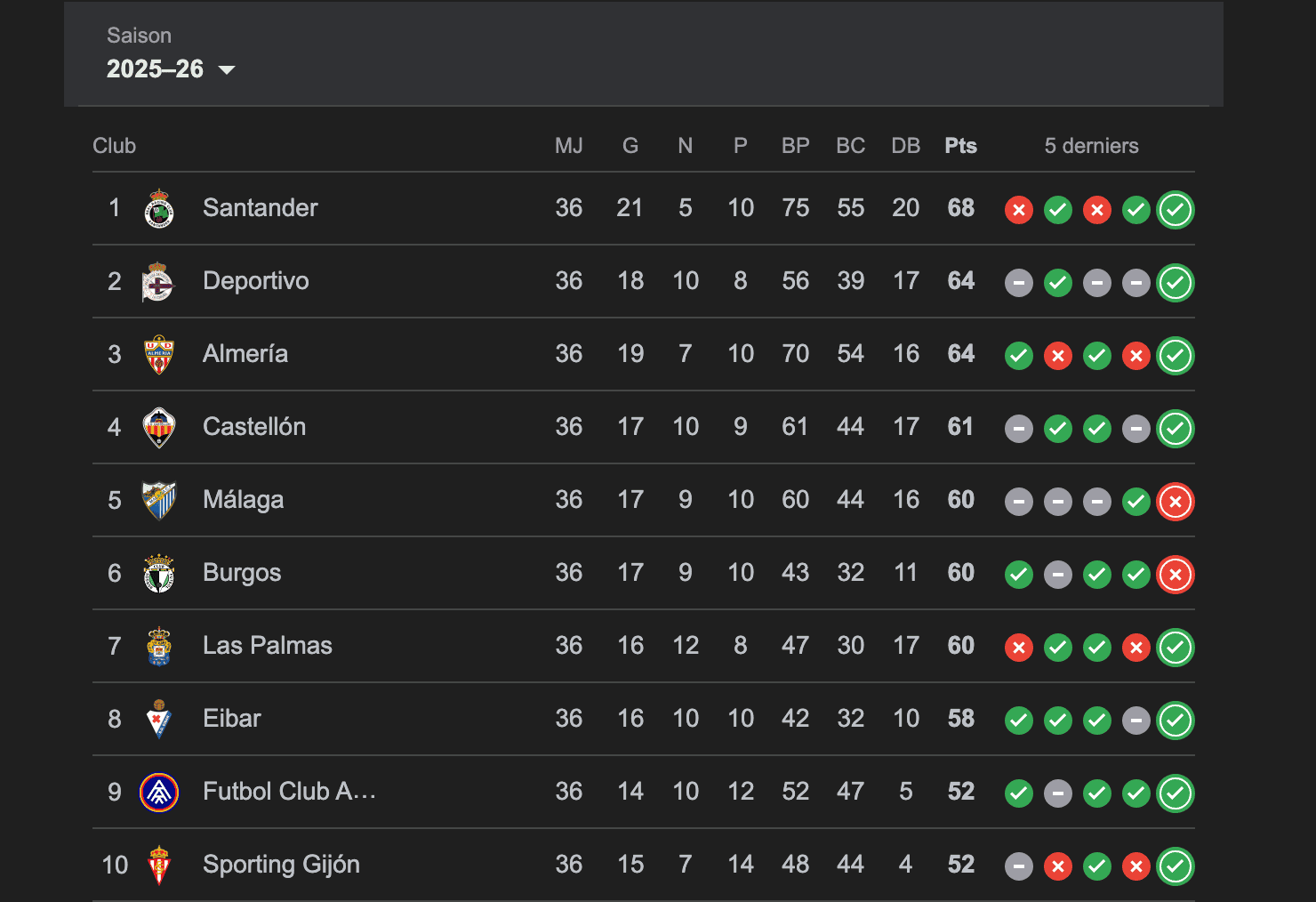This screenshot has height=902, width=1316.
Task: Click the Almería club crest
Action: (x=159, y=355)
